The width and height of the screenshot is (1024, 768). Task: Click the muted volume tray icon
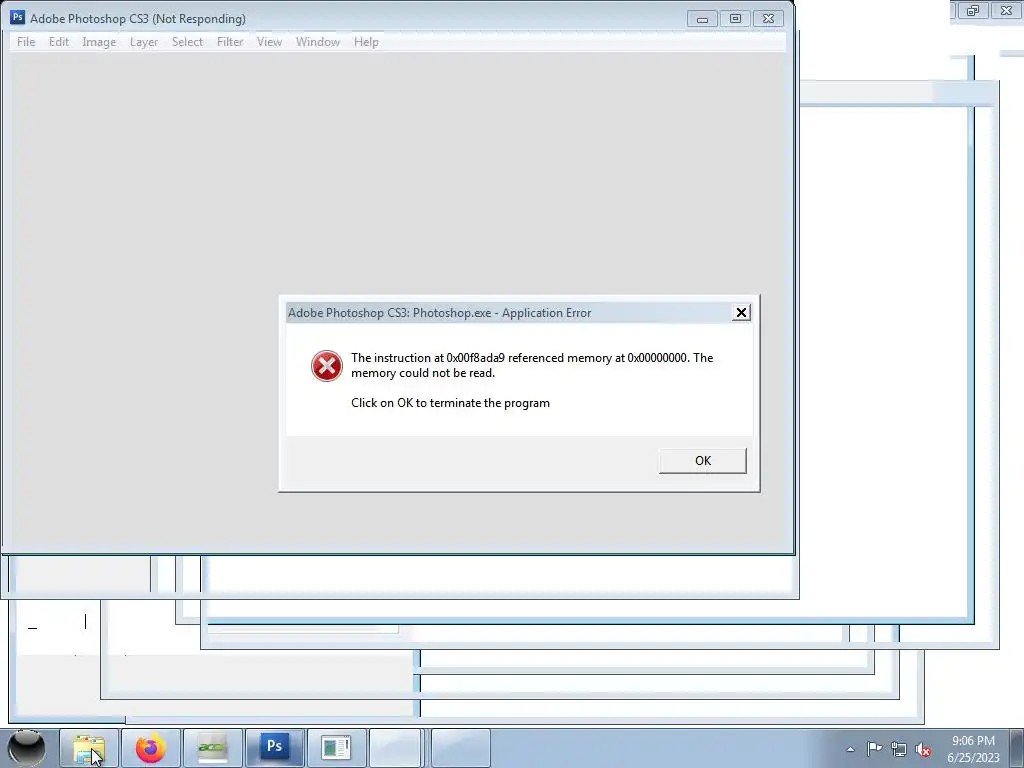point(923,750)
